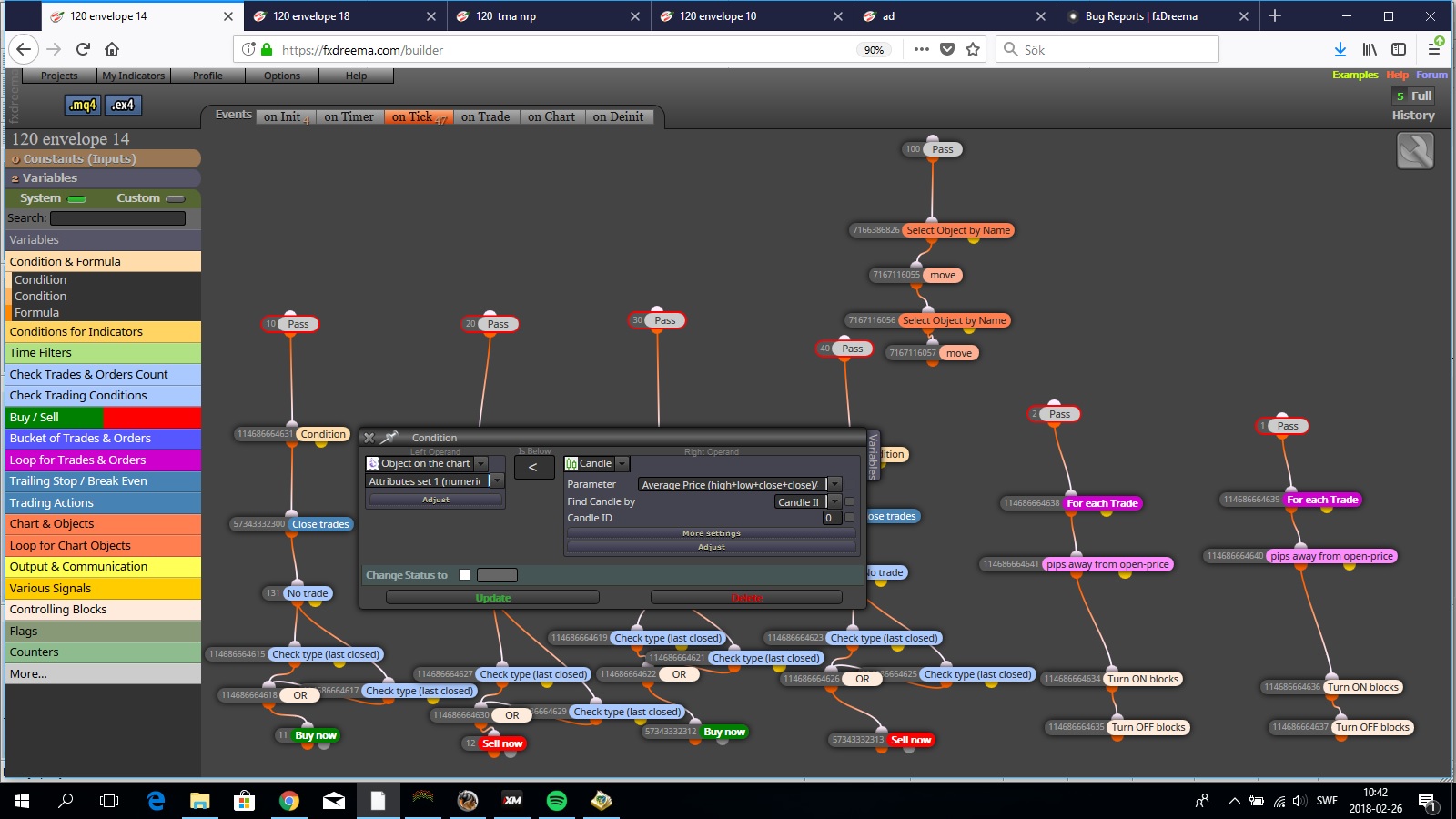This screenshot has height=819, width=1456.
Task: Open the browser home page icon
Action: point(112,49)
